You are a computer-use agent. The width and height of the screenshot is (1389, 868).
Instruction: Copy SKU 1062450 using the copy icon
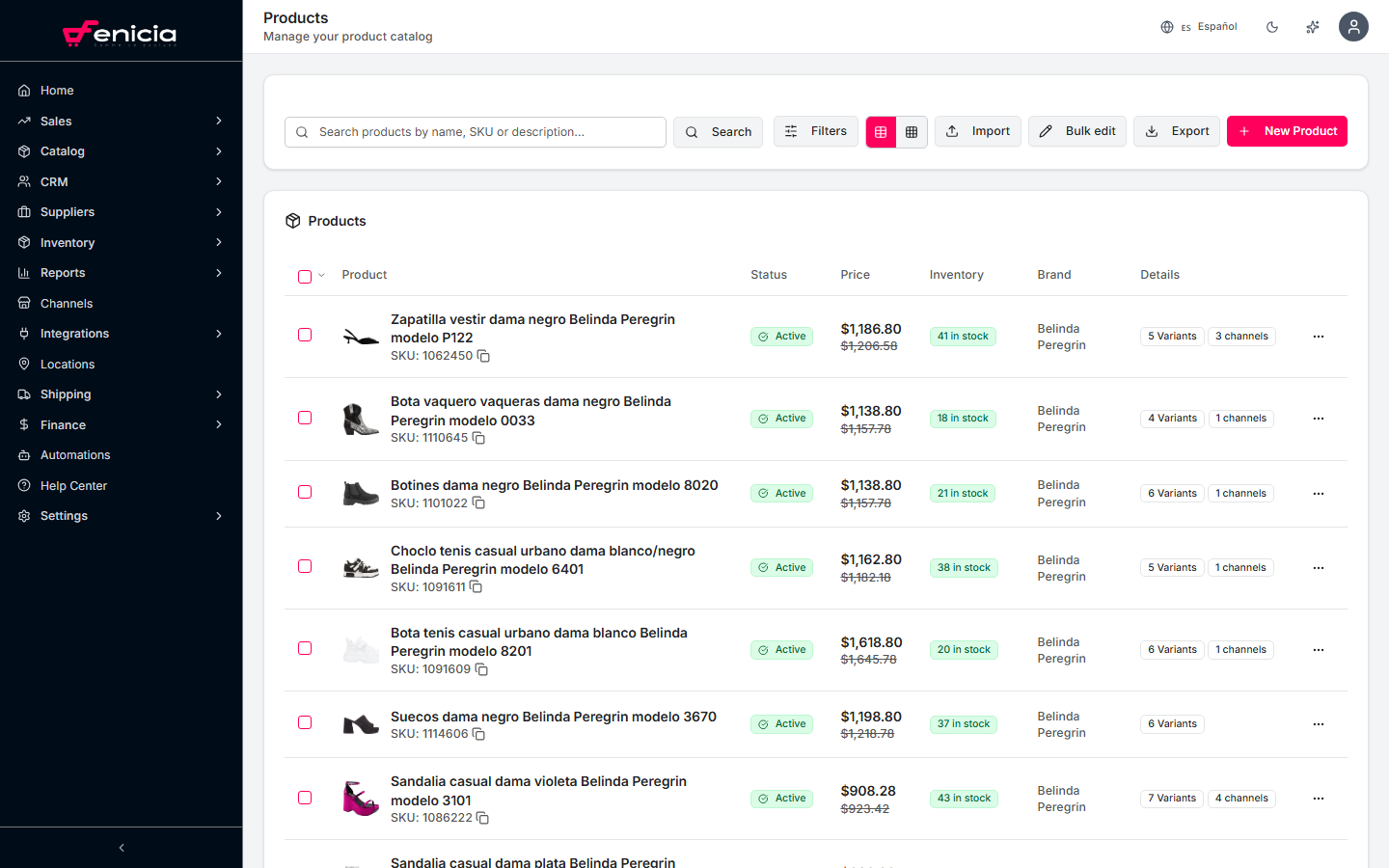[483, 356]
